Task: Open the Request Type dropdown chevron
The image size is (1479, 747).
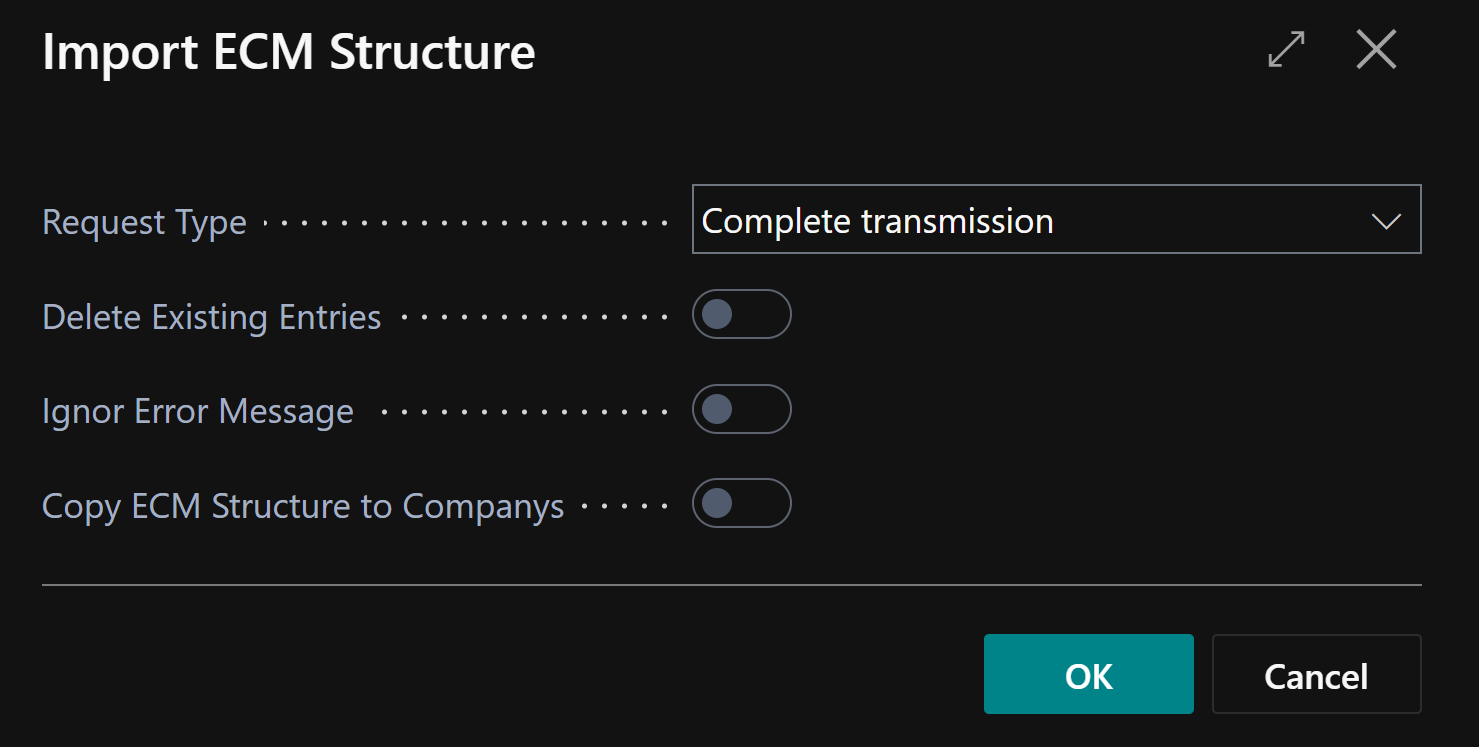Action: pos(1386,221)
